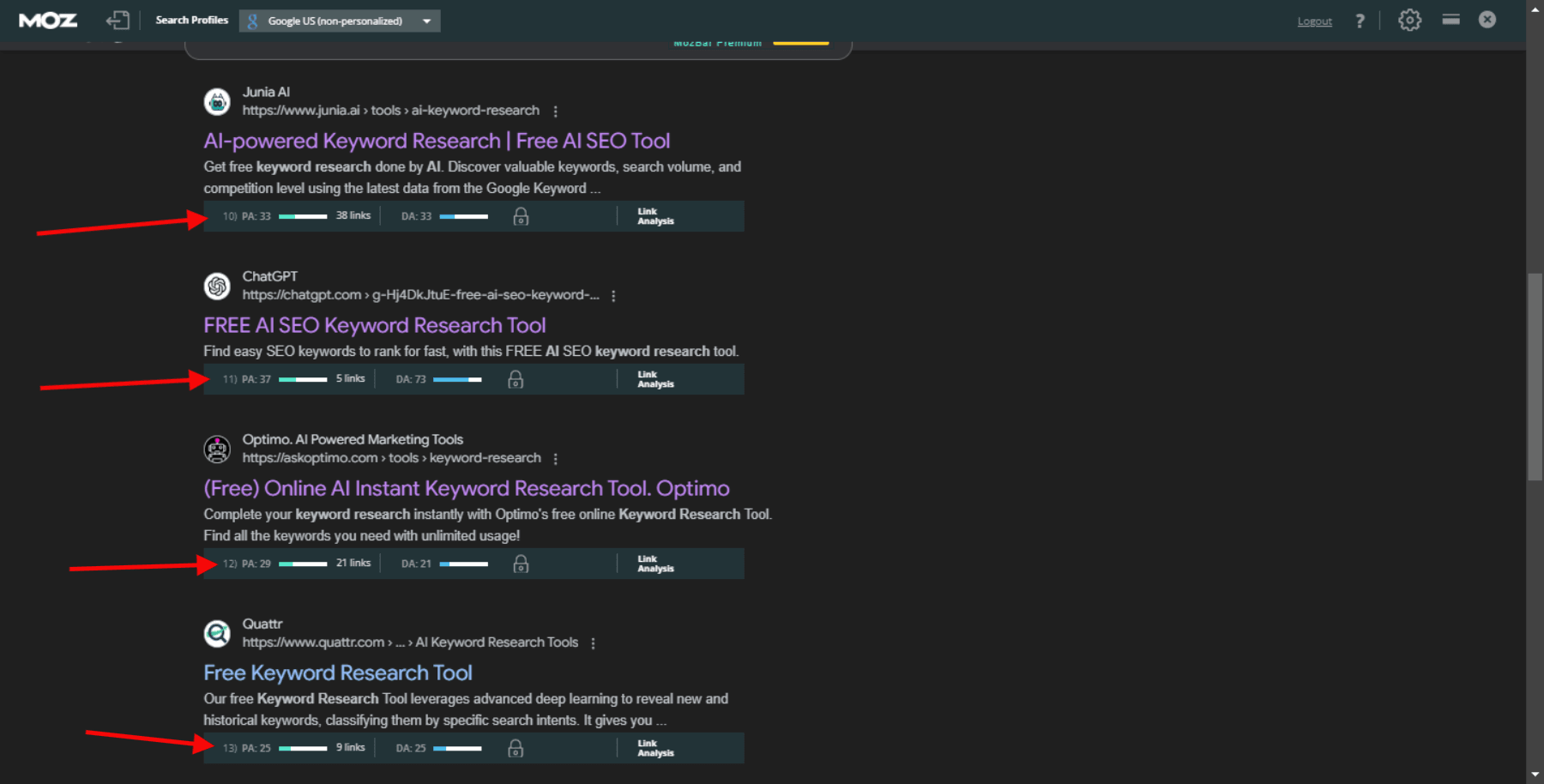Close the MozBar toolbar
The height and width of the screenshot is (784, 1544).
[x=1487, y=19]
